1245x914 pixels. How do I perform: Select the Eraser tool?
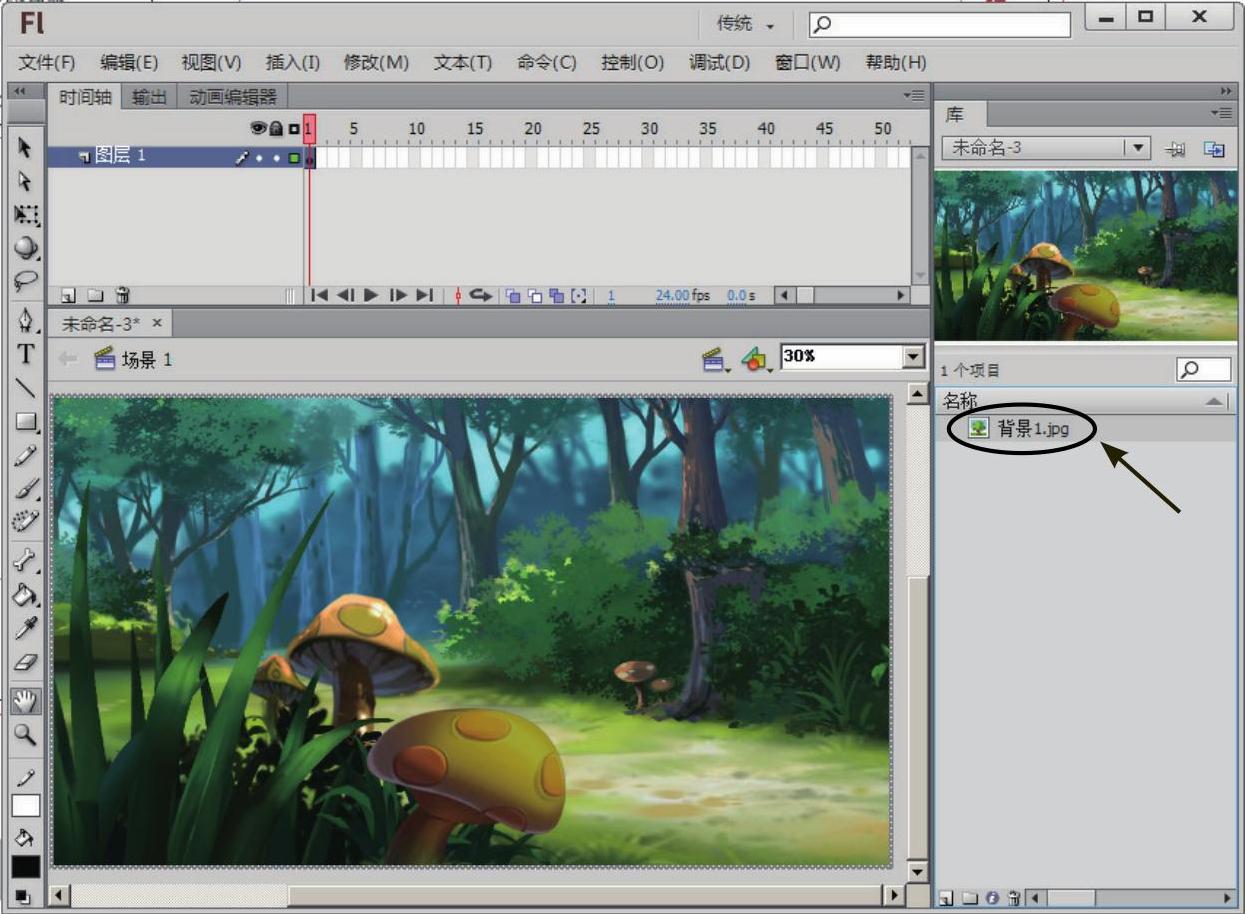(x=26, y=662)
